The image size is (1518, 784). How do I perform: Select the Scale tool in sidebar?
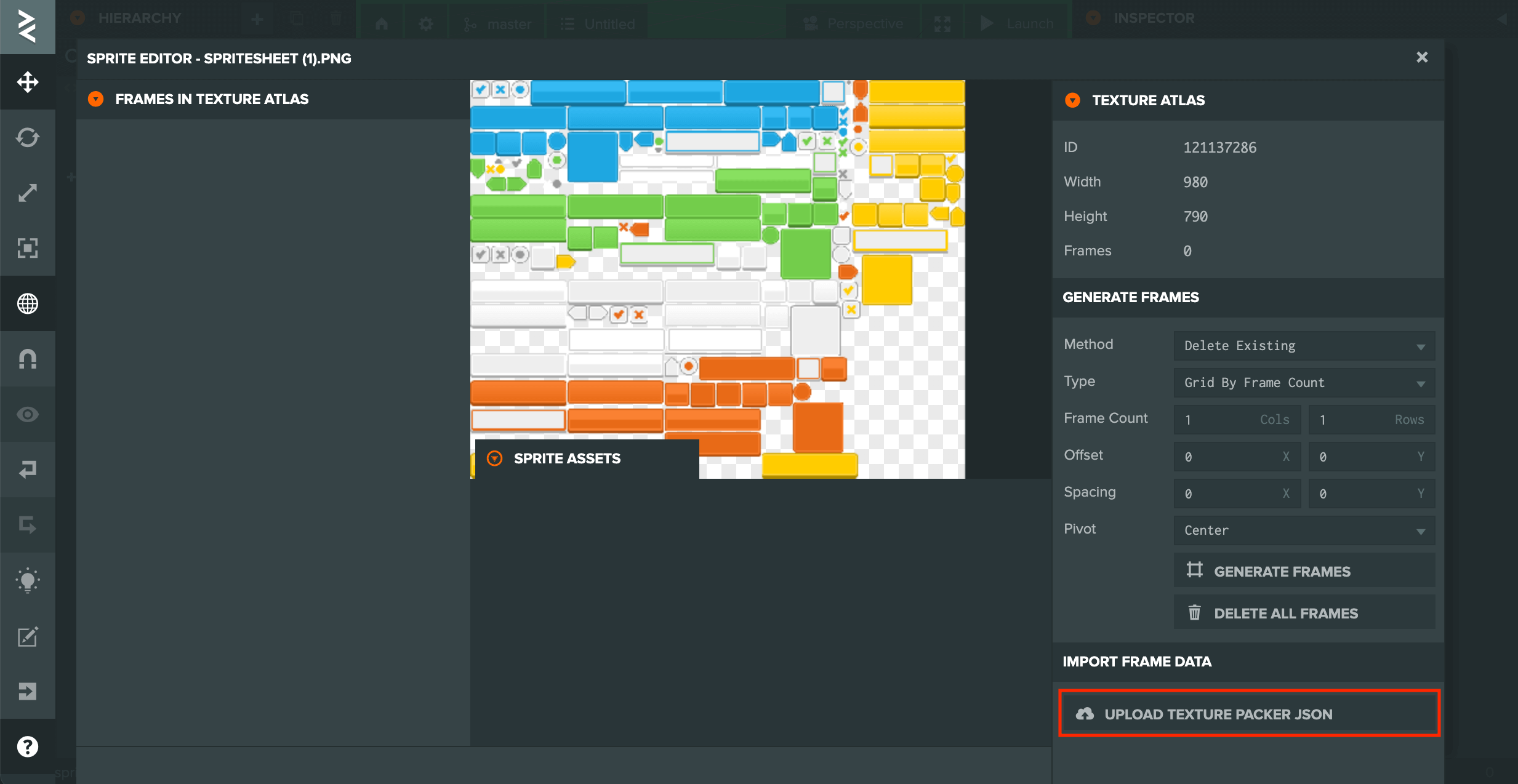[28, 193]
